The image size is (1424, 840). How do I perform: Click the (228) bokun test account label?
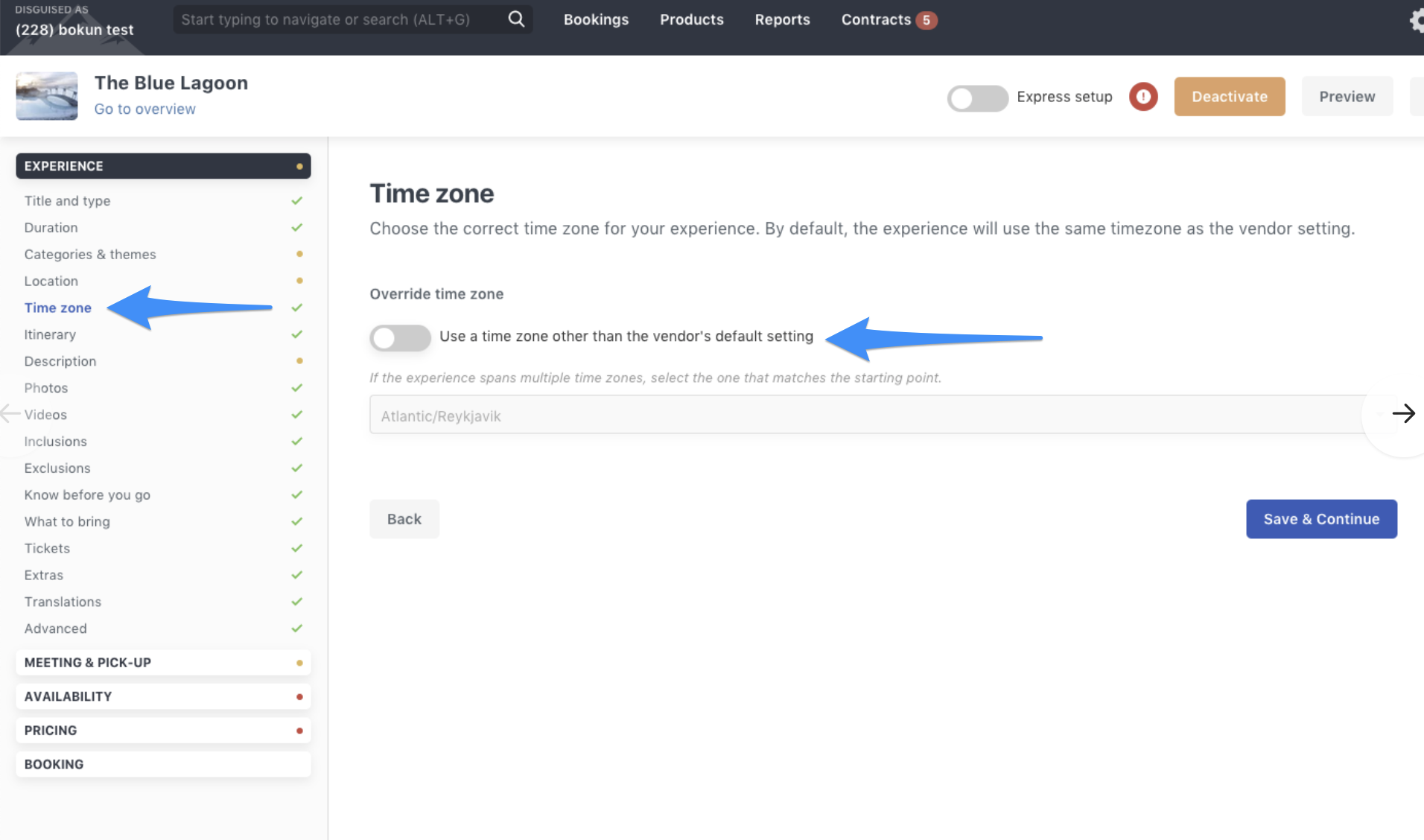(x=74, y=30)
